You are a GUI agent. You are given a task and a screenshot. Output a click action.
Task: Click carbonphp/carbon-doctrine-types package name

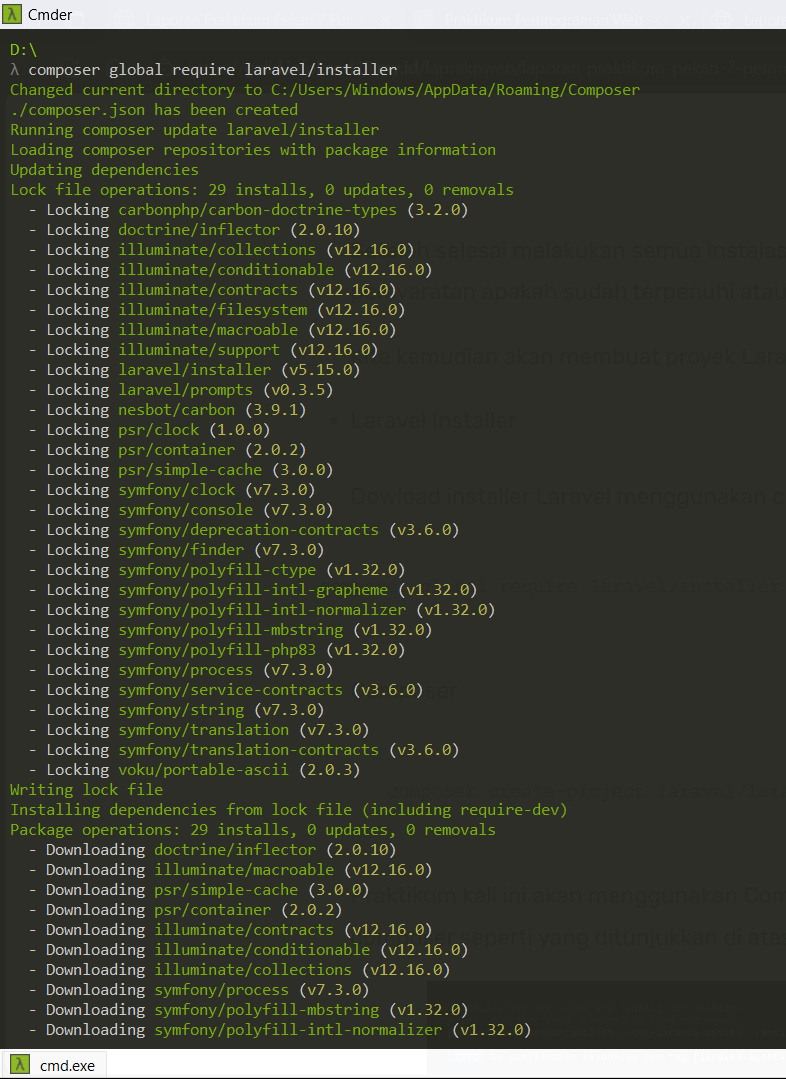[x=258, y=210]
